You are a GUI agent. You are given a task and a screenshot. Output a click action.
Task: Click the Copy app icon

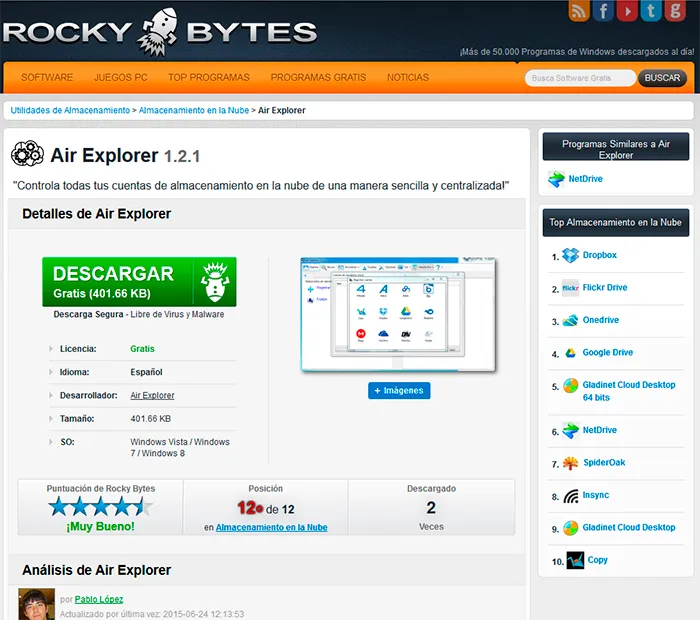pos(575,560)
